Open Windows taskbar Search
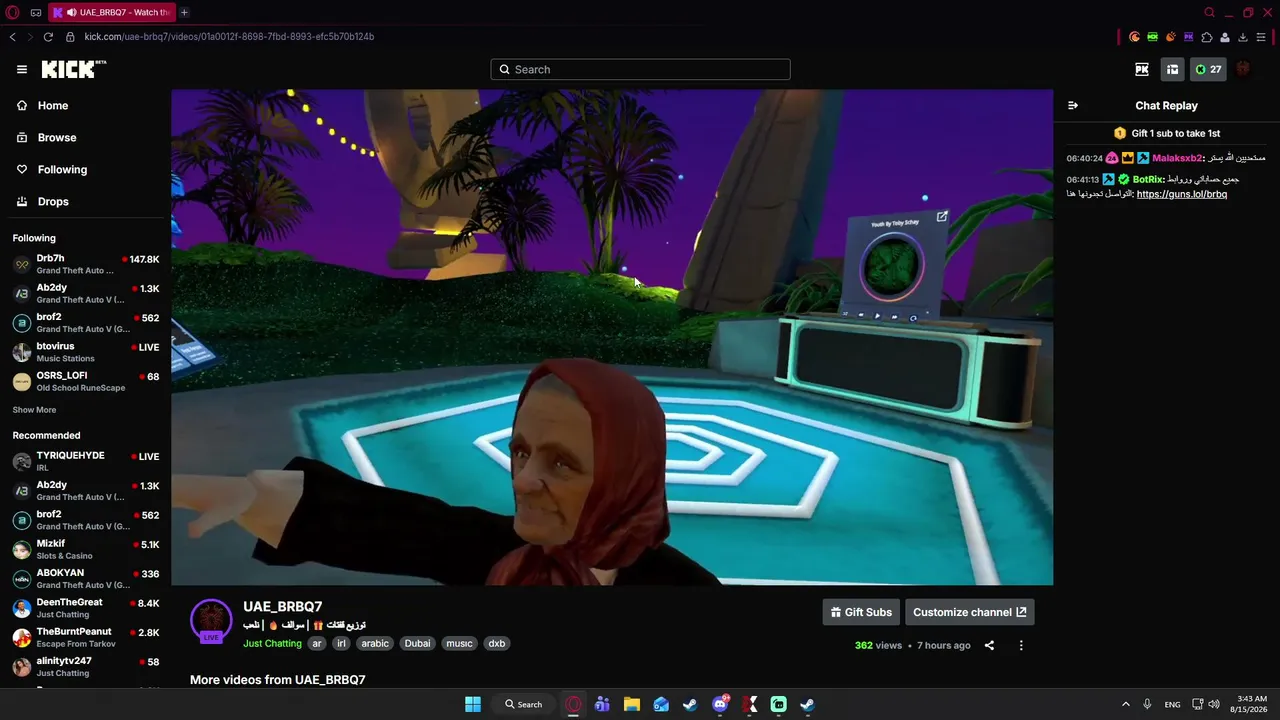 523,704
